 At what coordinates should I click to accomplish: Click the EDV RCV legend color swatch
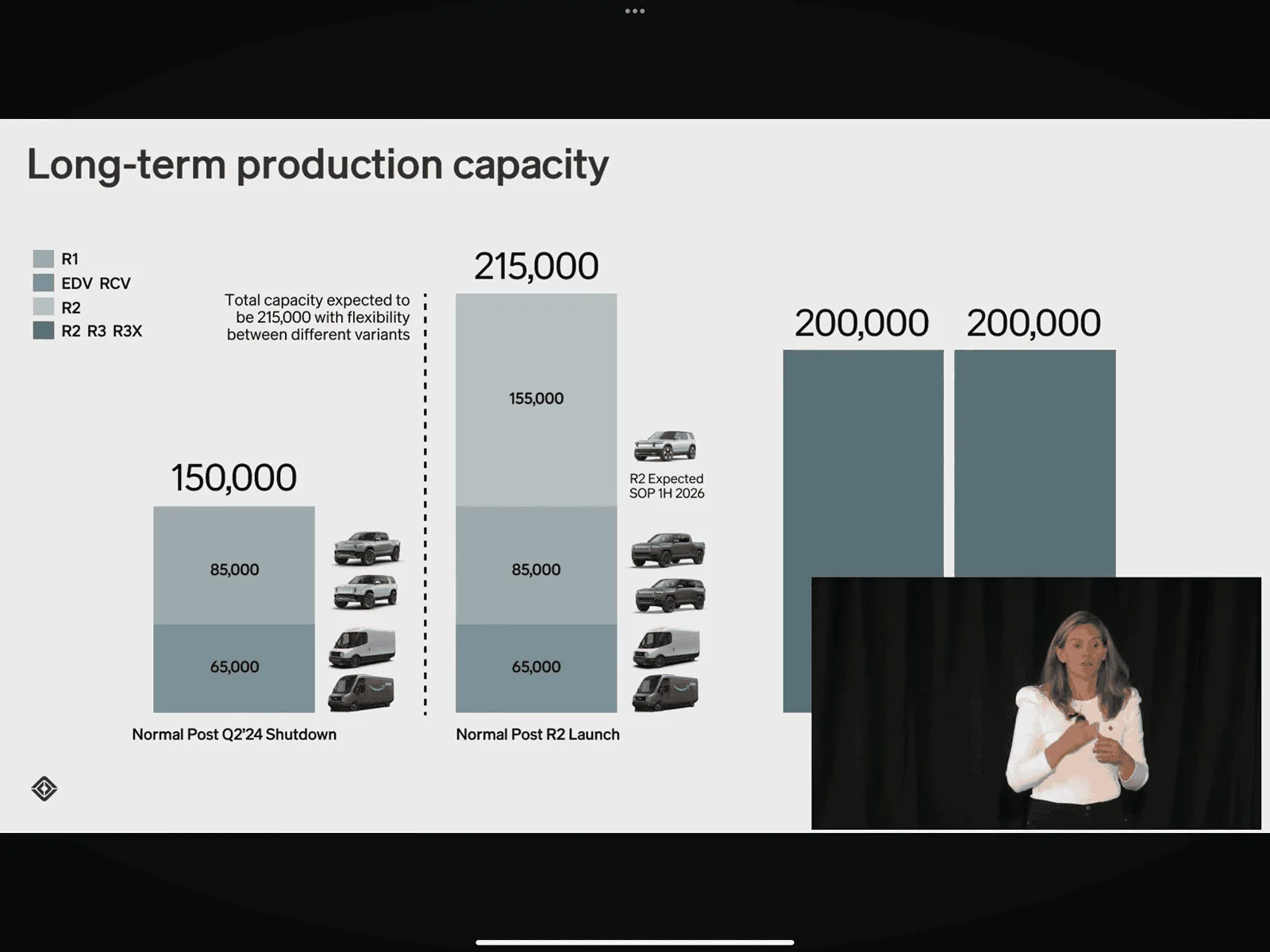coord(44,282)
